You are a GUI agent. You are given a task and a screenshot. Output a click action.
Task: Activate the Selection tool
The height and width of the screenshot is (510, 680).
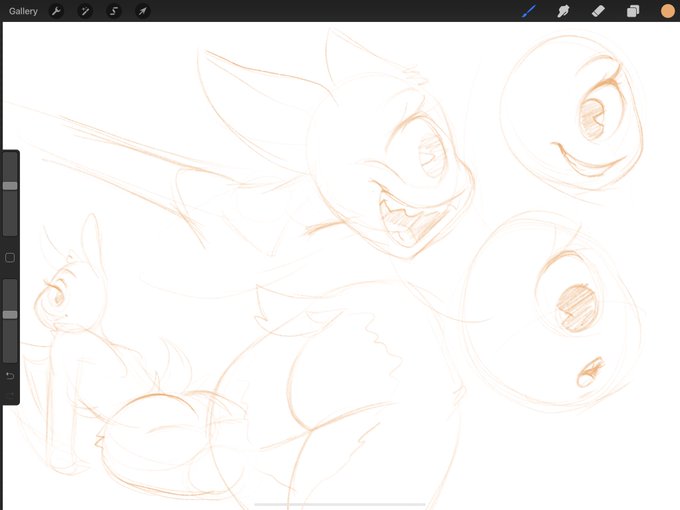pos(114,11)
